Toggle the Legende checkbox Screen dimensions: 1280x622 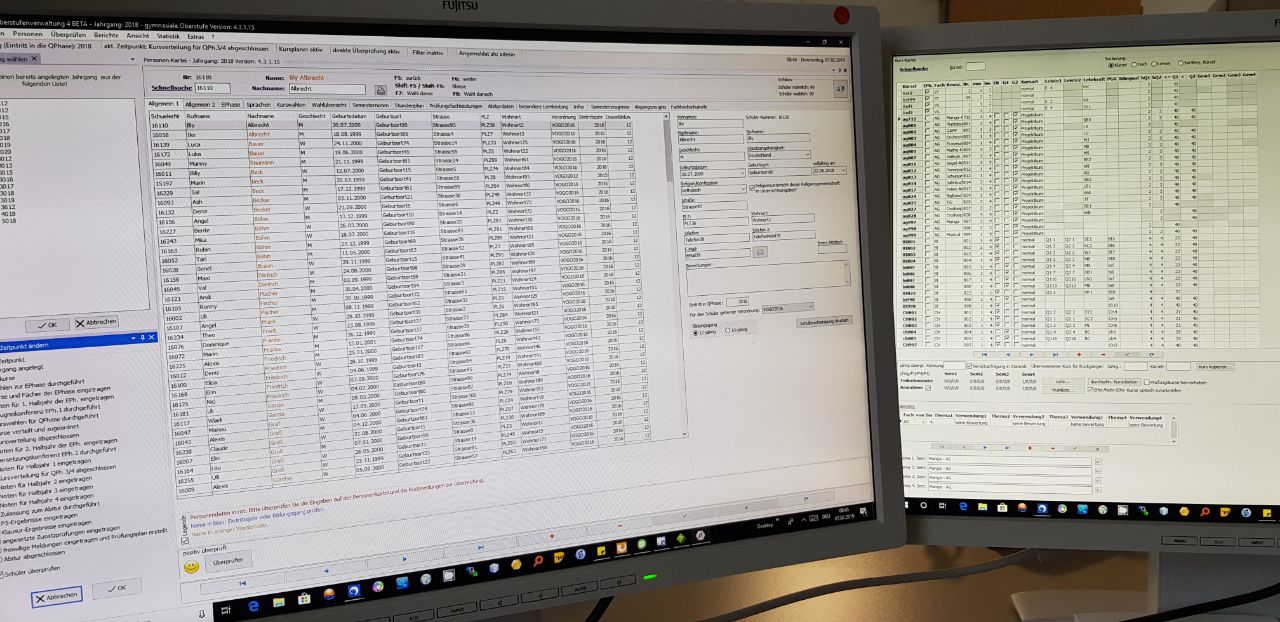(x=185, y=541)
